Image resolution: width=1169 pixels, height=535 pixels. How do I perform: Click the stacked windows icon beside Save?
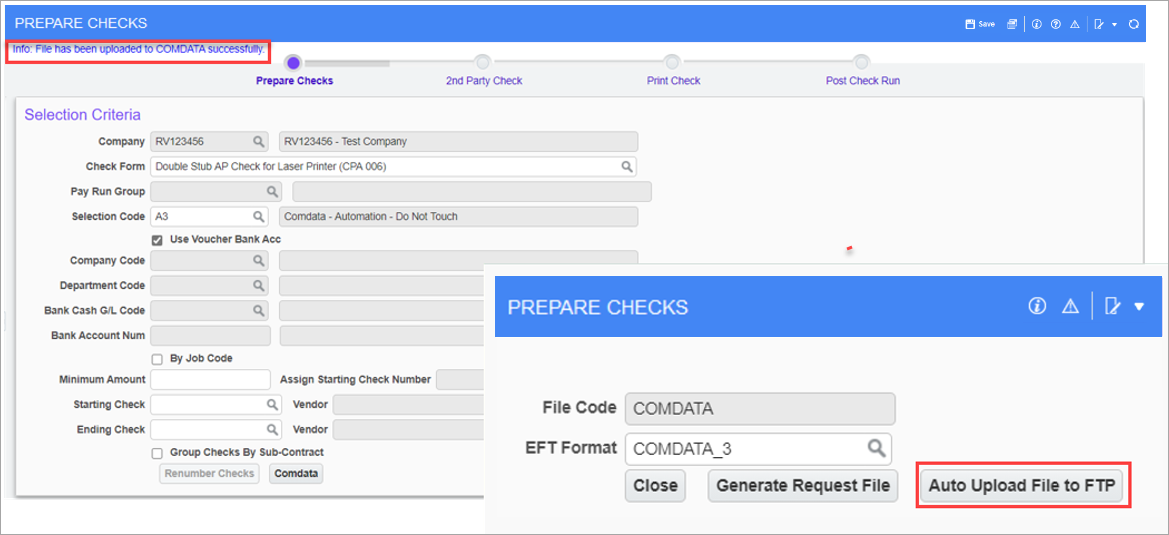pyautogui.click(x=1012, y=24)
